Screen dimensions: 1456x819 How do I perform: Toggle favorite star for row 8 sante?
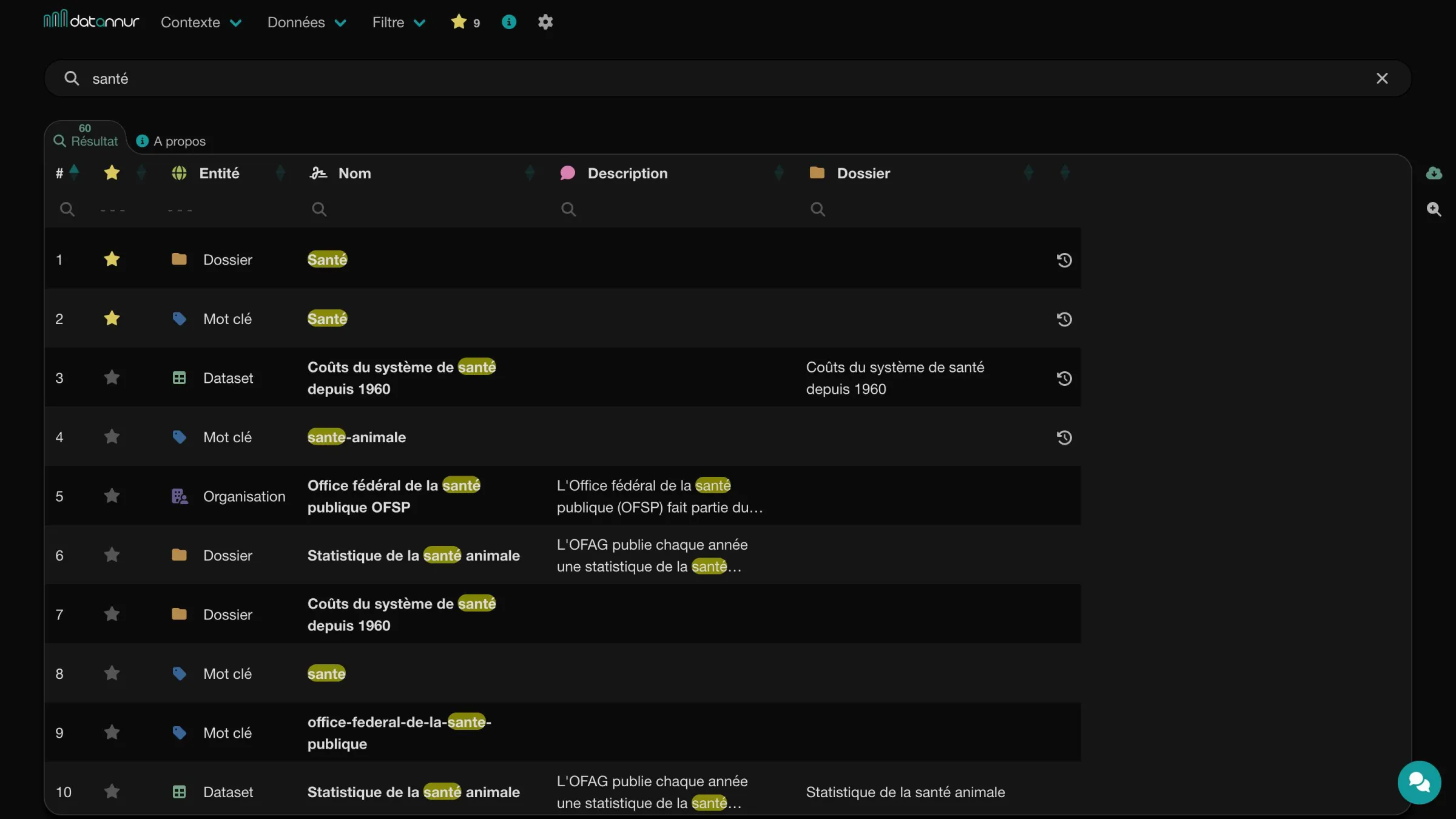point(112,673)
